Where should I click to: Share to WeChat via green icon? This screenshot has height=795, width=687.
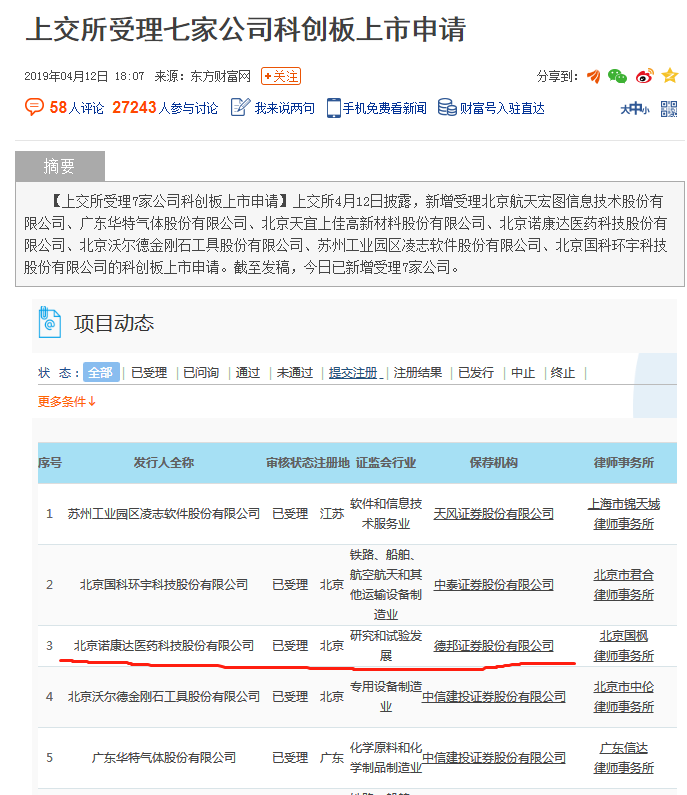[617, 77]
